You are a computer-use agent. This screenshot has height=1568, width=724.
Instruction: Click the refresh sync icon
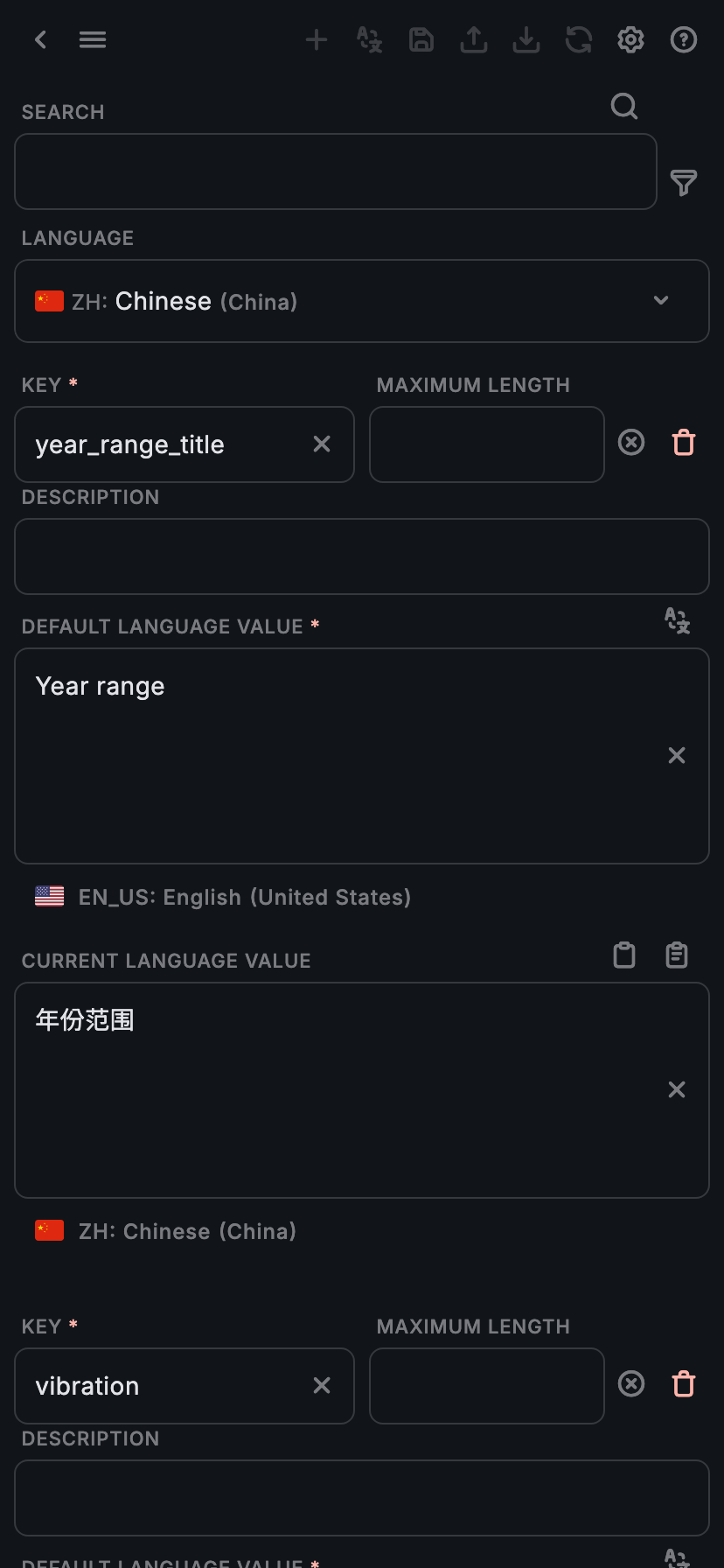click(x=579, y=39)
